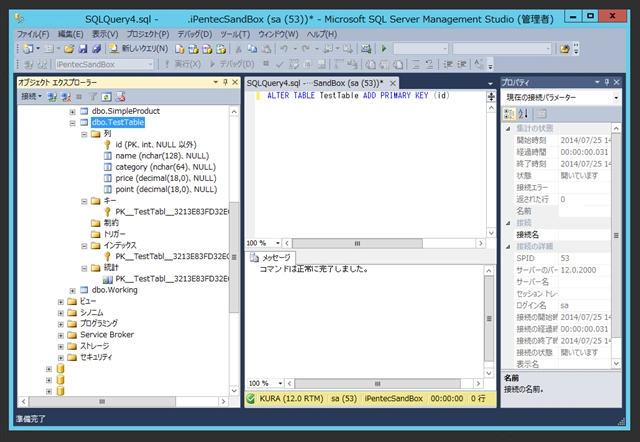Screen dimensions: 640x442
Task: Select the メッセージ results tab
Action: [x=271, y=258]
